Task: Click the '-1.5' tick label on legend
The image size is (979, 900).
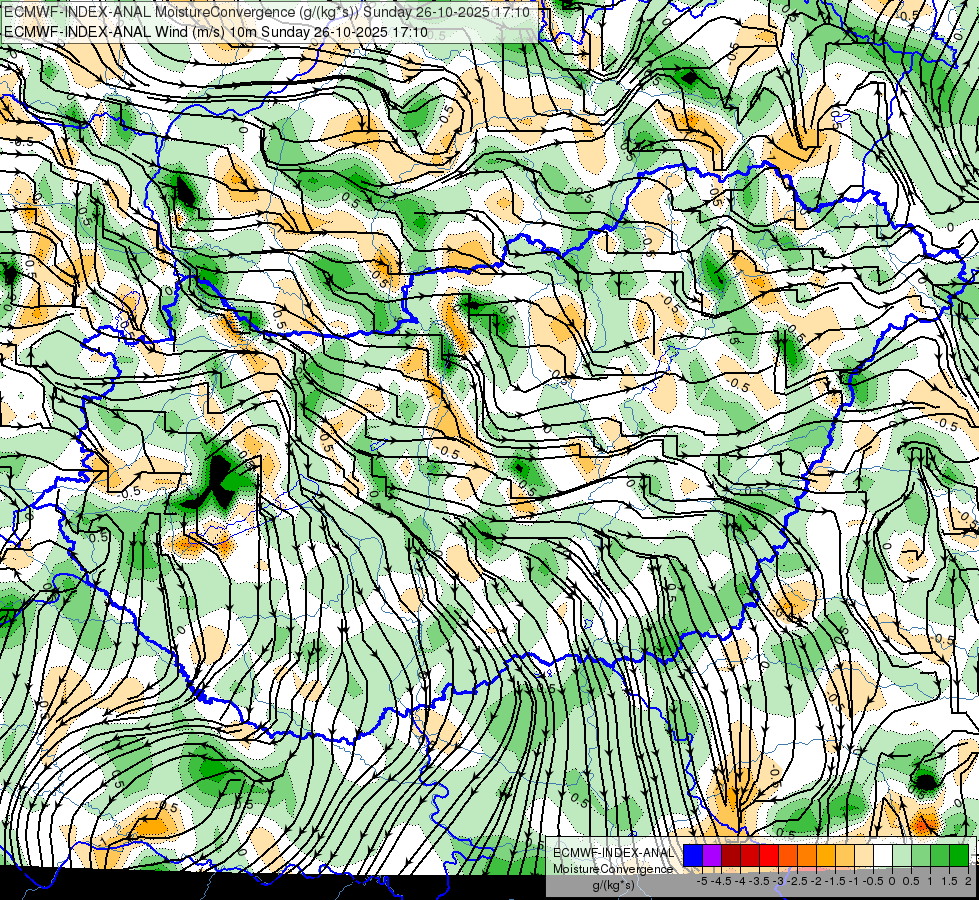Action: click(835, 881)
